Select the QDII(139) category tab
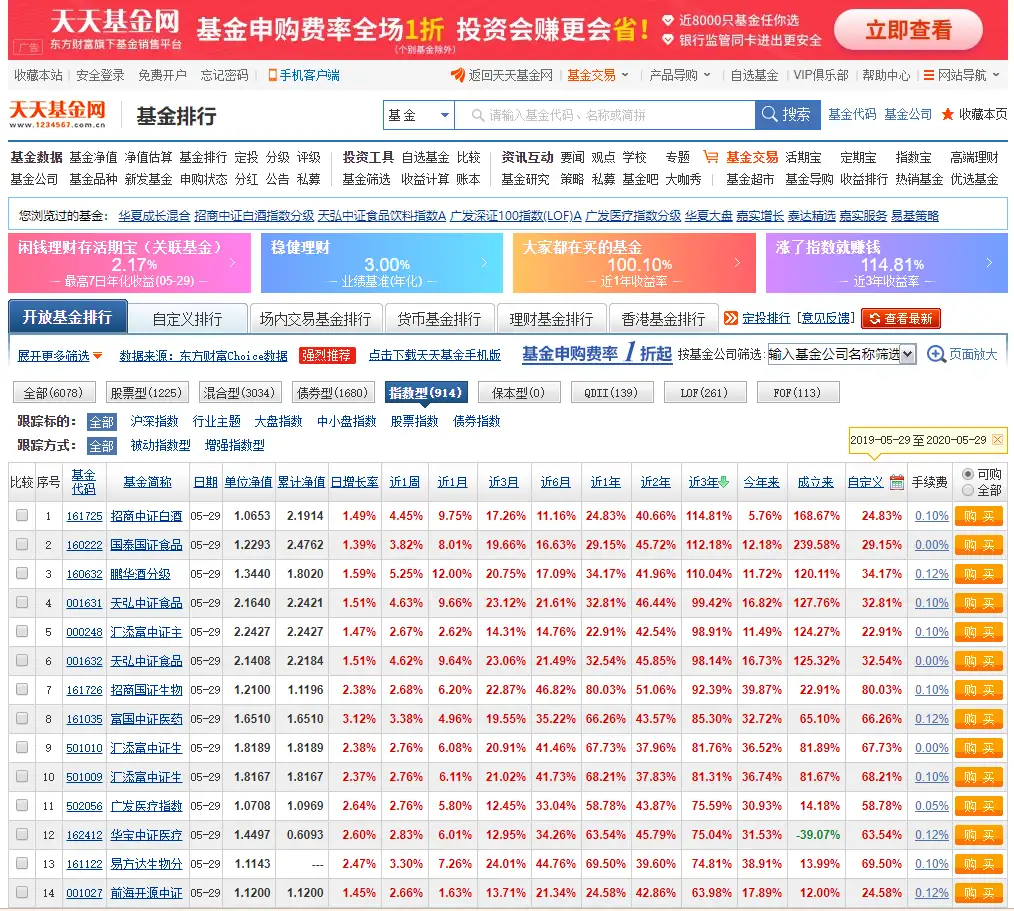 611,392
